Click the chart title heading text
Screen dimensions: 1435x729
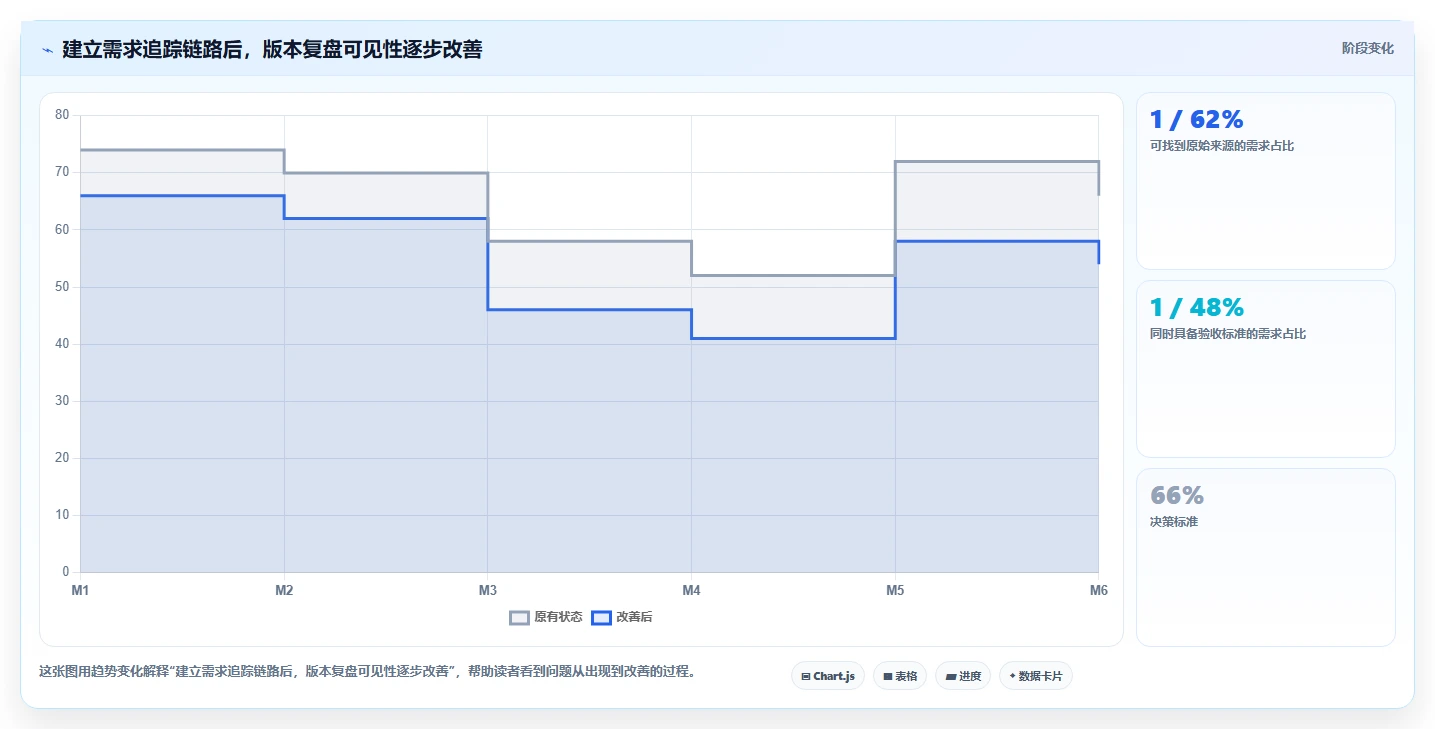pos(272,49)
